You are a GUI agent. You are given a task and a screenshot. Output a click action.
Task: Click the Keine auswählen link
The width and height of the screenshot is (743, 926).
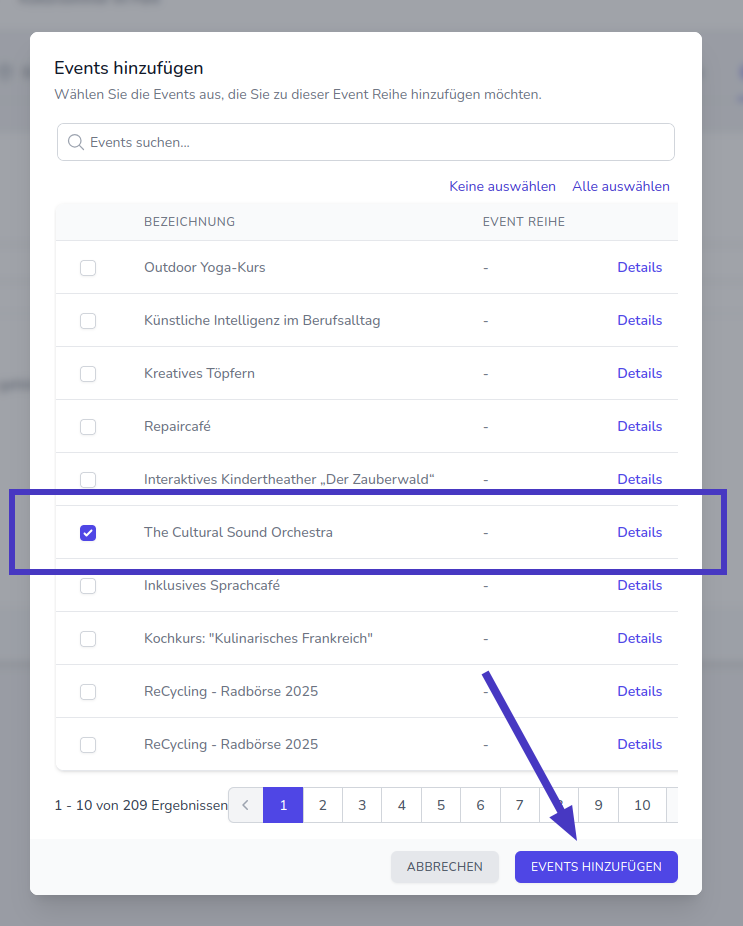coord(502,186)
